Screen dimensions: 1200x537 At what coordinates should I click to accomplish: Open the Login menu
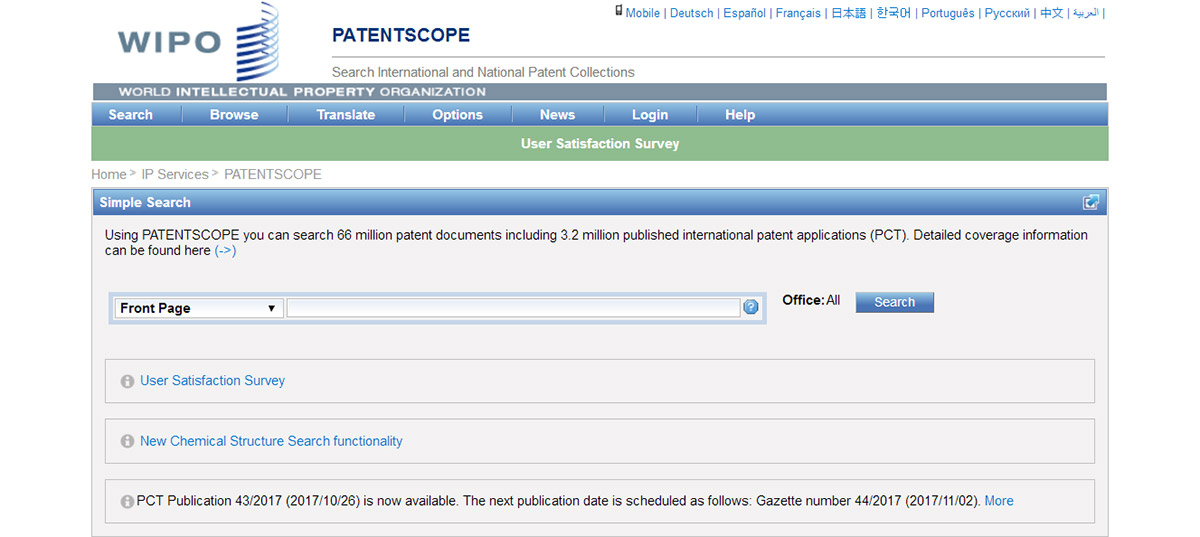(x=650, y=114)
